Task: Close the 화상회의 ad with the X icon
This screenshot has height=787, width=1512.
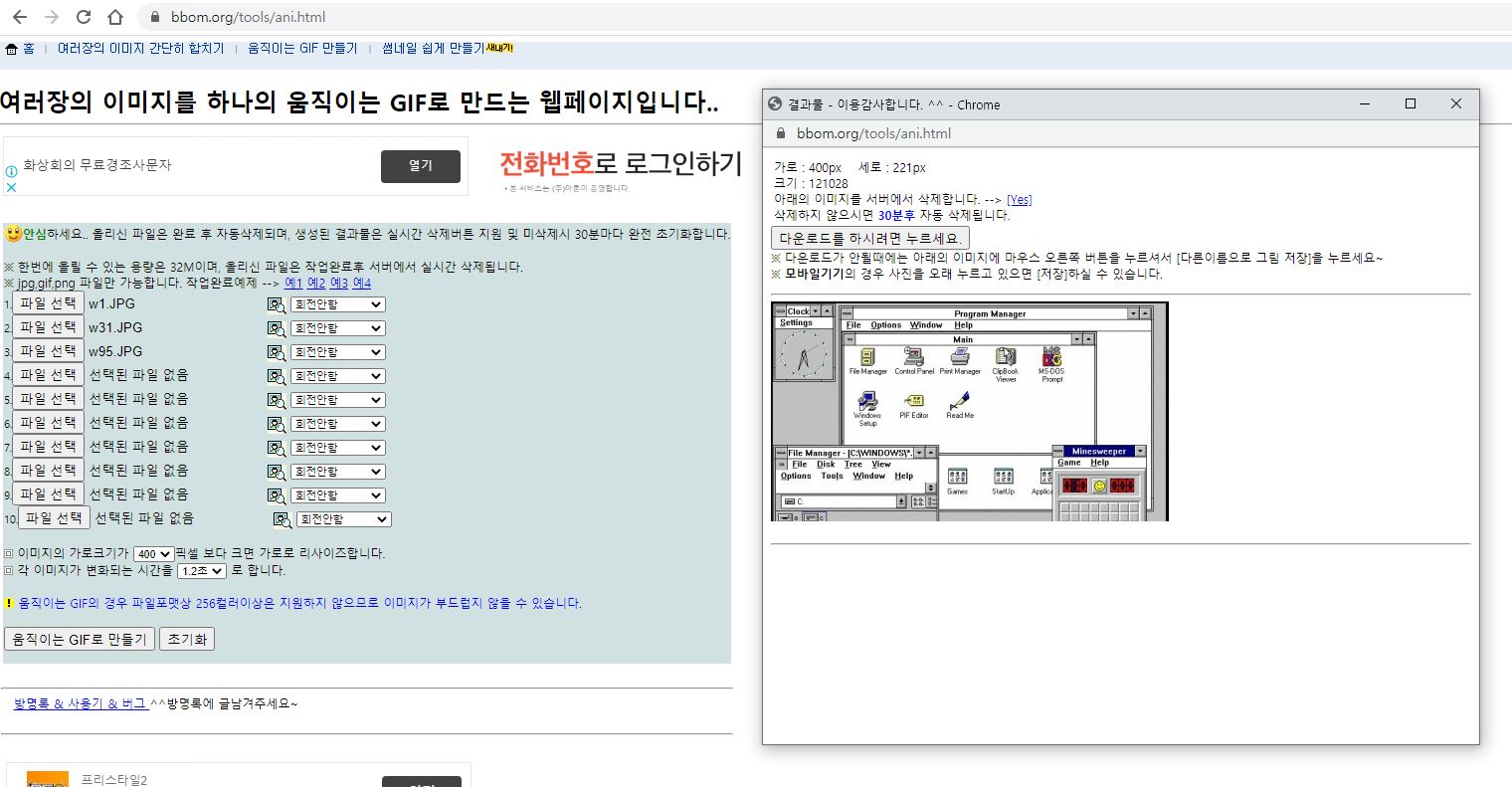Action: [x=12, y=186]
